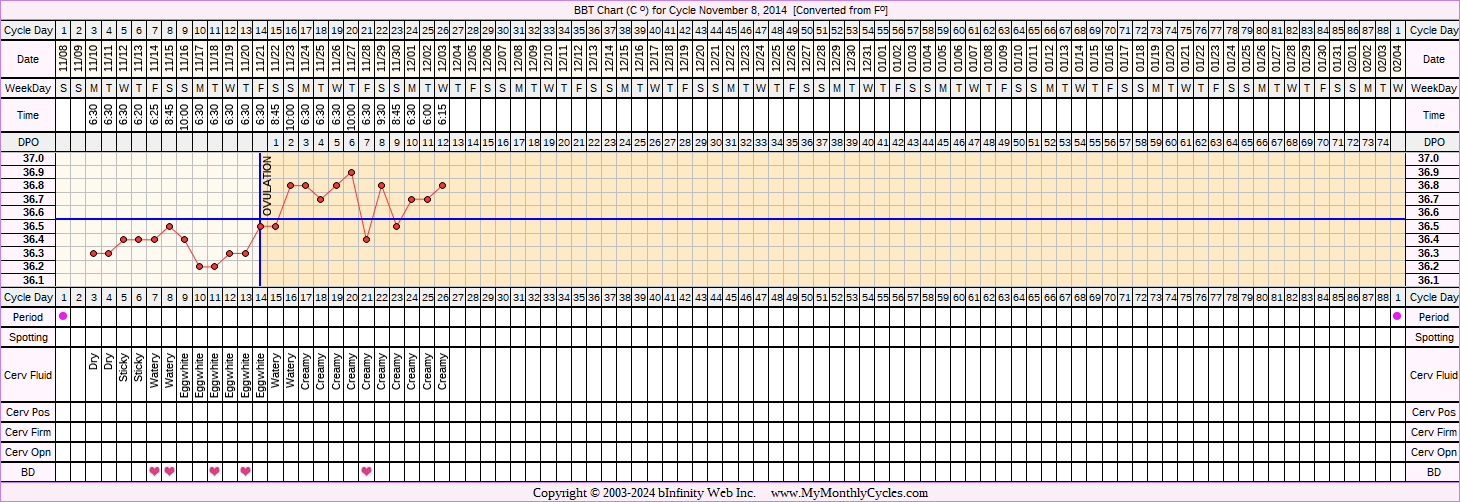Screen dimensions: 1460x502
Task: Select the BD heart on cycle day 13
Action: coord(245,471)
